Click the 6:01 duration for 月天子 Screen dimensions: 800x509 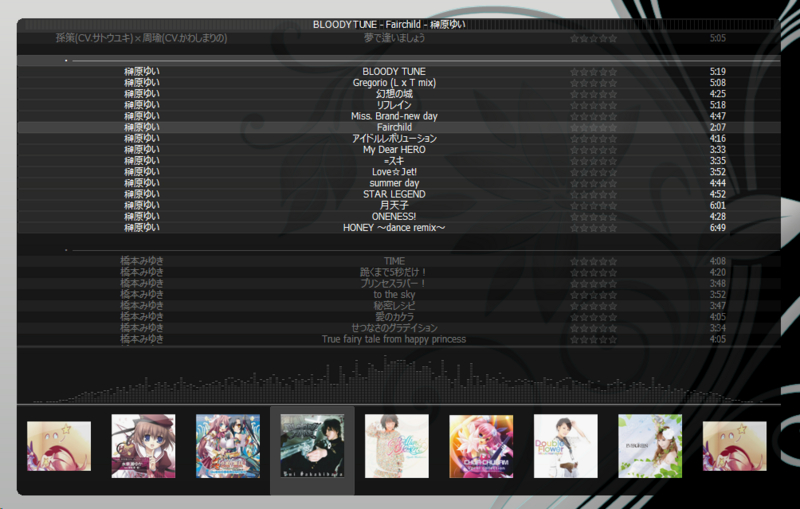[x=717, y=206]
